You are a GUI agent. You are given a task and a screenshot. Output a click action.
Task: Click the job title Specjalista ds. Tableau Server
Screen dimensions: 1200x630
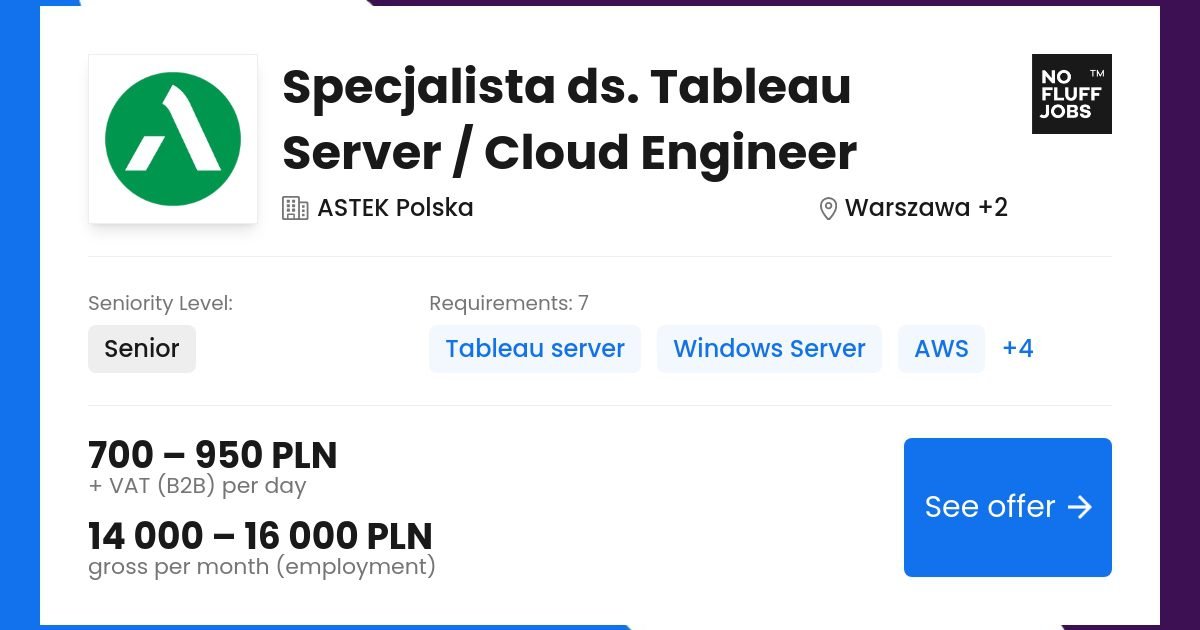click(x=567, y=120)
